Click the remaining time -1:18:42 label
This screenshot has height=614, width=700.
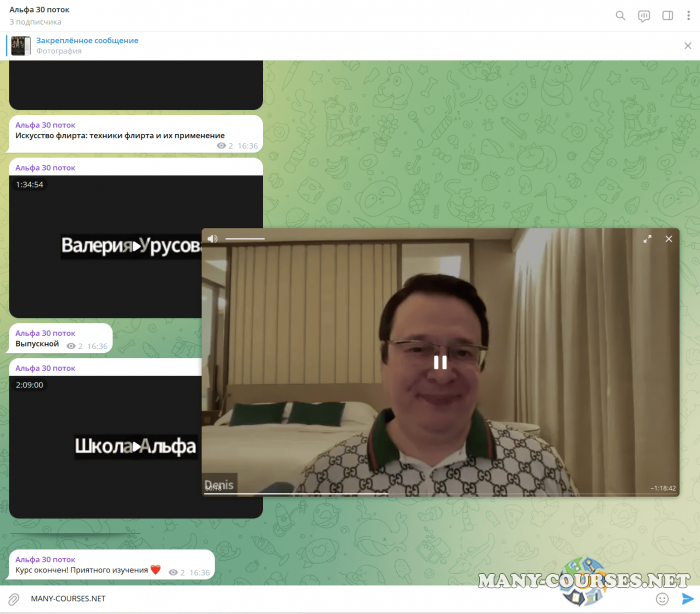click(x=662, y=488)
